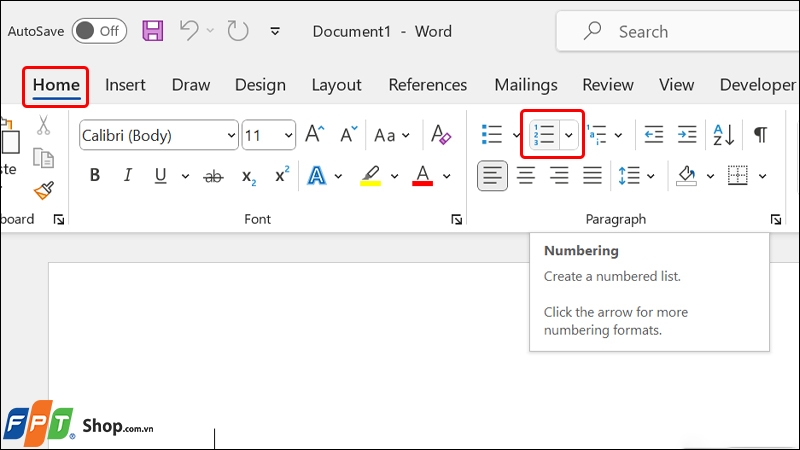Open Paragraph dialog launcher

click(x=776, y=219)
